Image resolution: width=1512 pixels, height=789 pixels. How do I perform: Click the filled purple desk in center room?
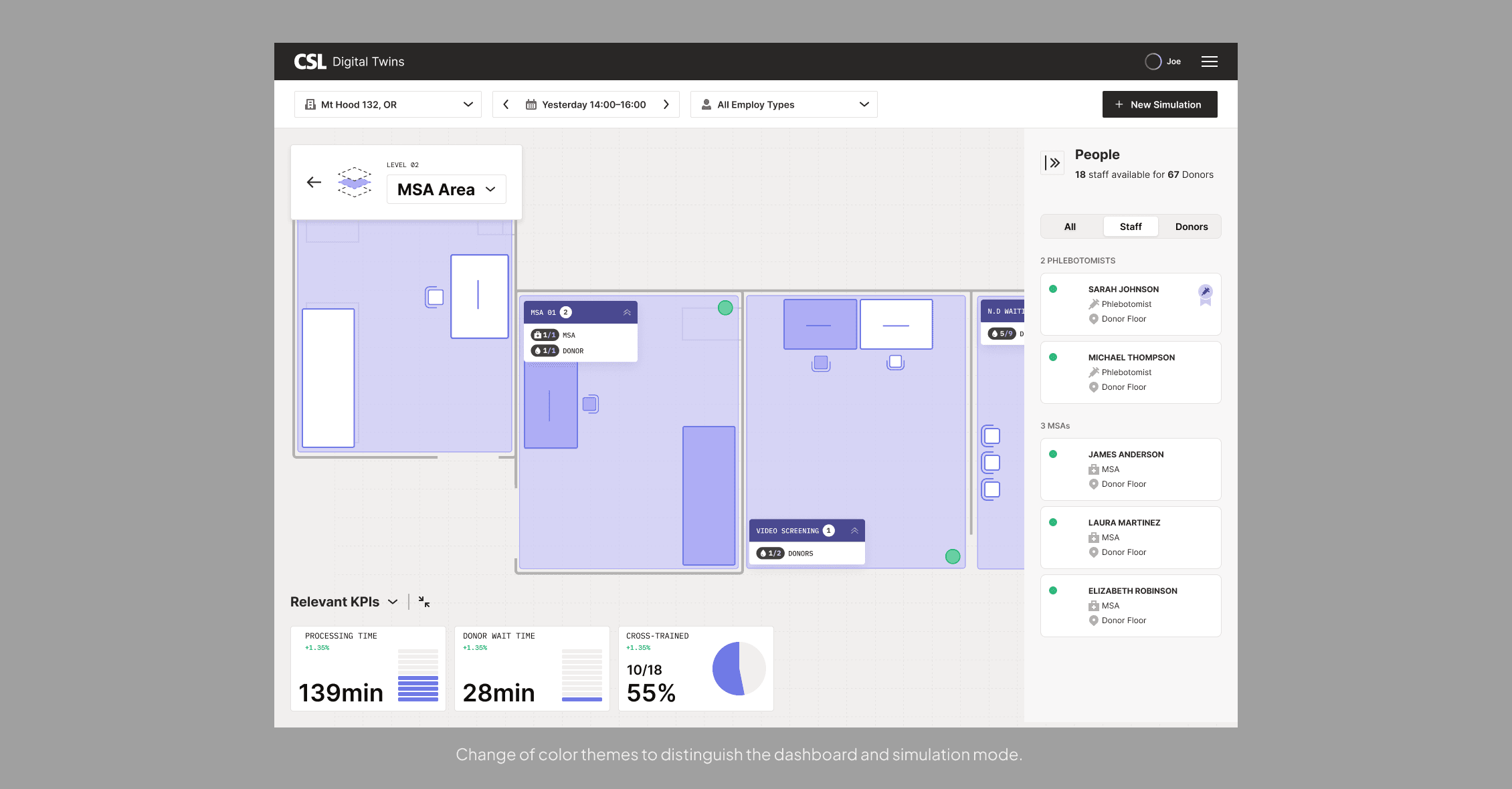point(820,324)
